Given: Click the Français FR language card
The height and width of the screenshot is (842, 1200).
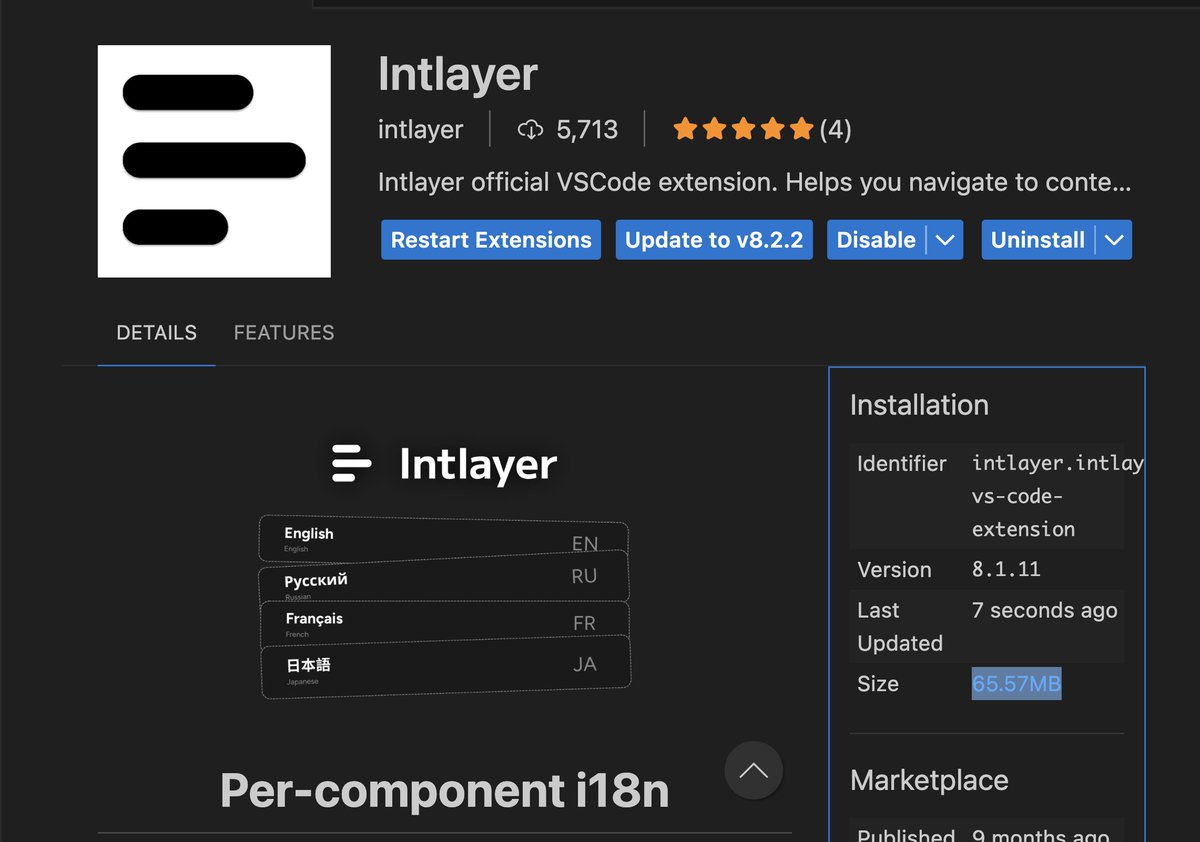Looking at the screenshot, I should [x=445, y=622].
